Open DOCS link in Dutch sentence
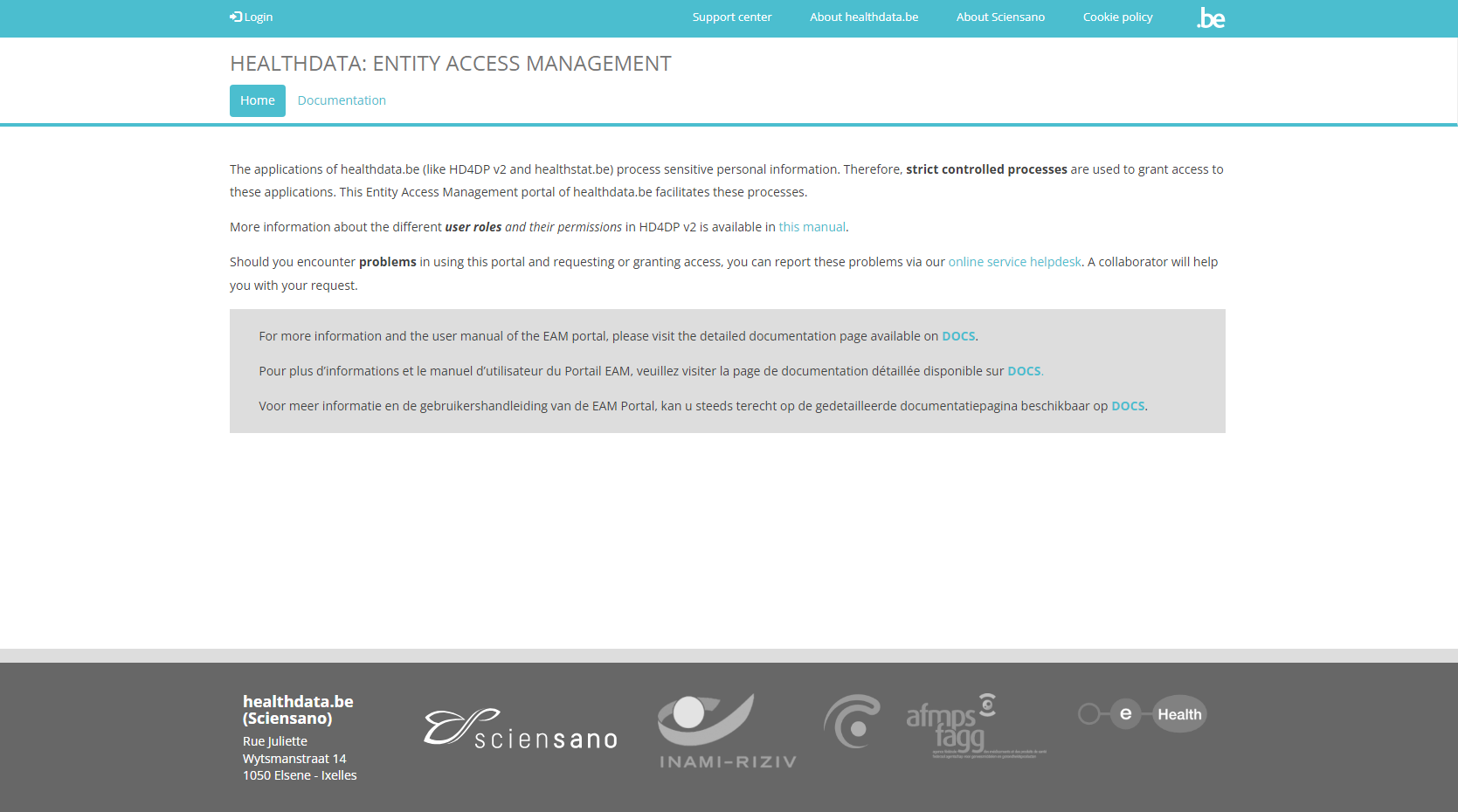Screen dimensions: 1458x812 1128,406
